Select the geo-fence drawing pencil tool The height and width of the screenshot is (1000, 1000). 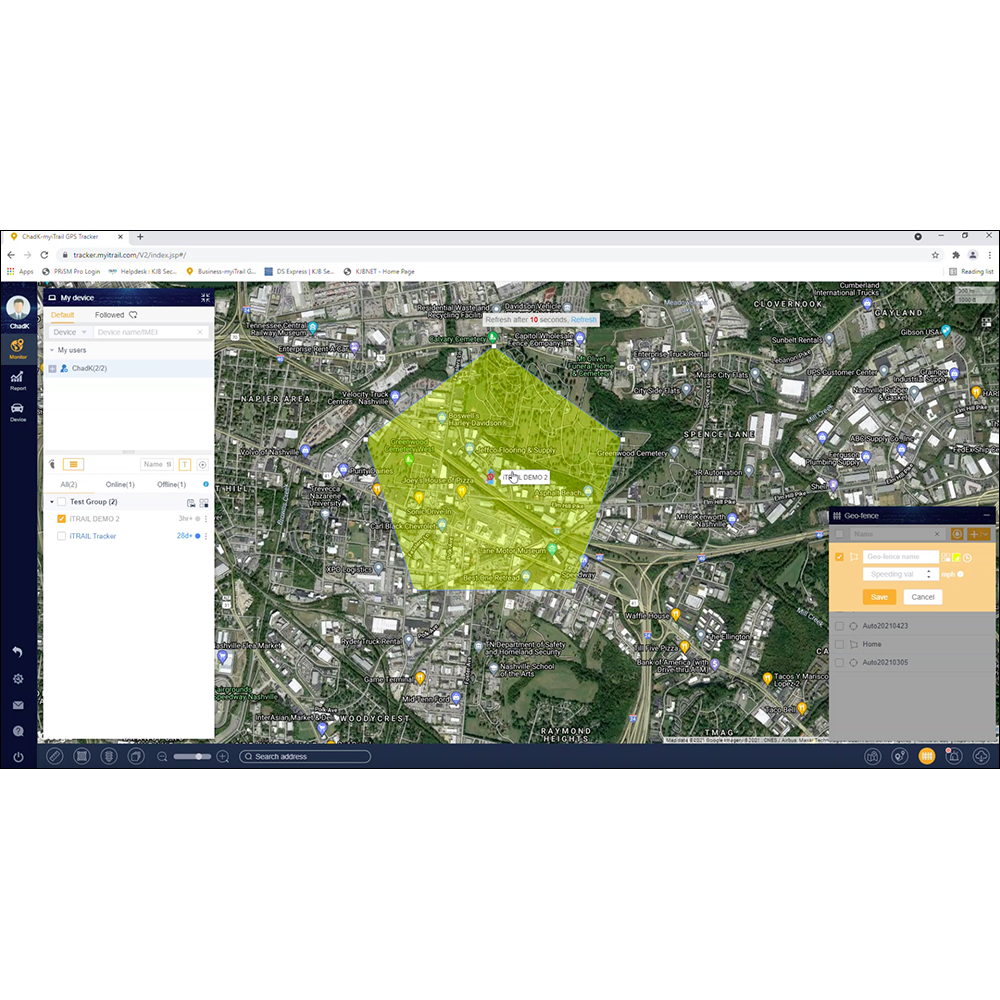[55, 756]
